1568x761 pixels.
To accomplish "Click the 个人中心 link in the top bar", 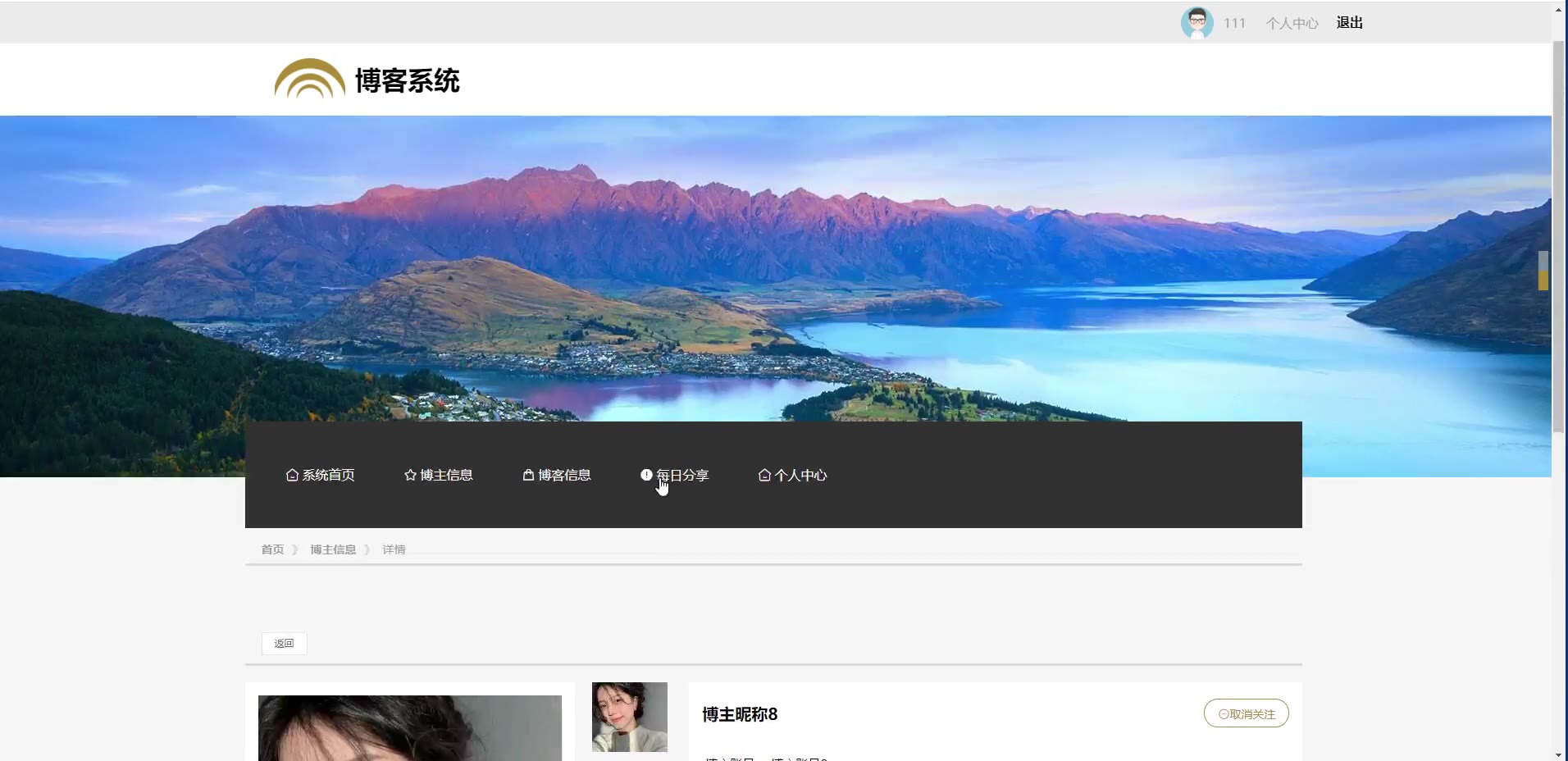I will (x=1292, y=23).
